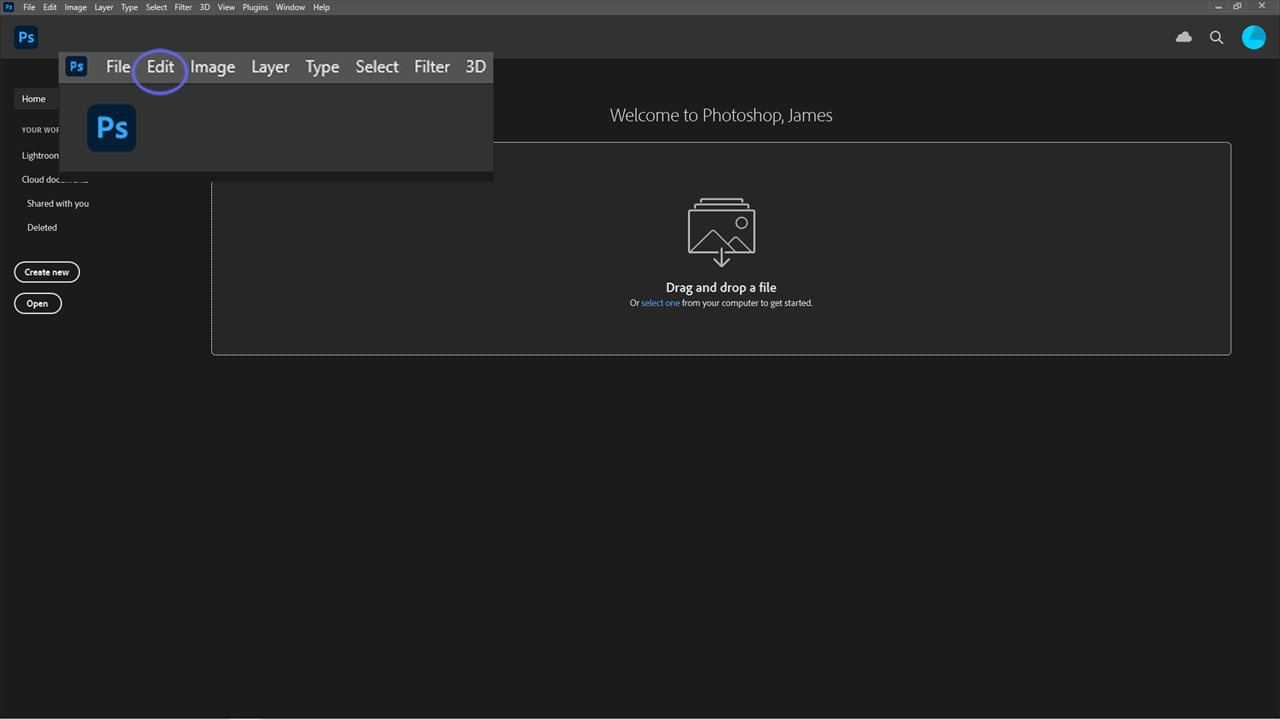Click the Open button

click(38, 303)
